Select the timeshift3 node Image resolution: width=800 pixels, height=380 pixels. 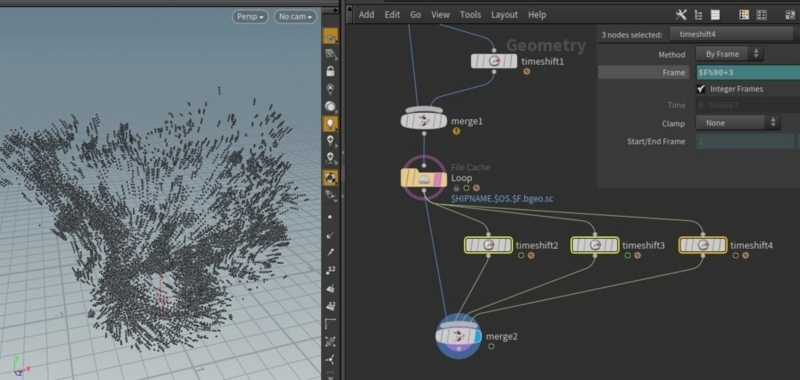pyautogui.click(x=595, y=245)
